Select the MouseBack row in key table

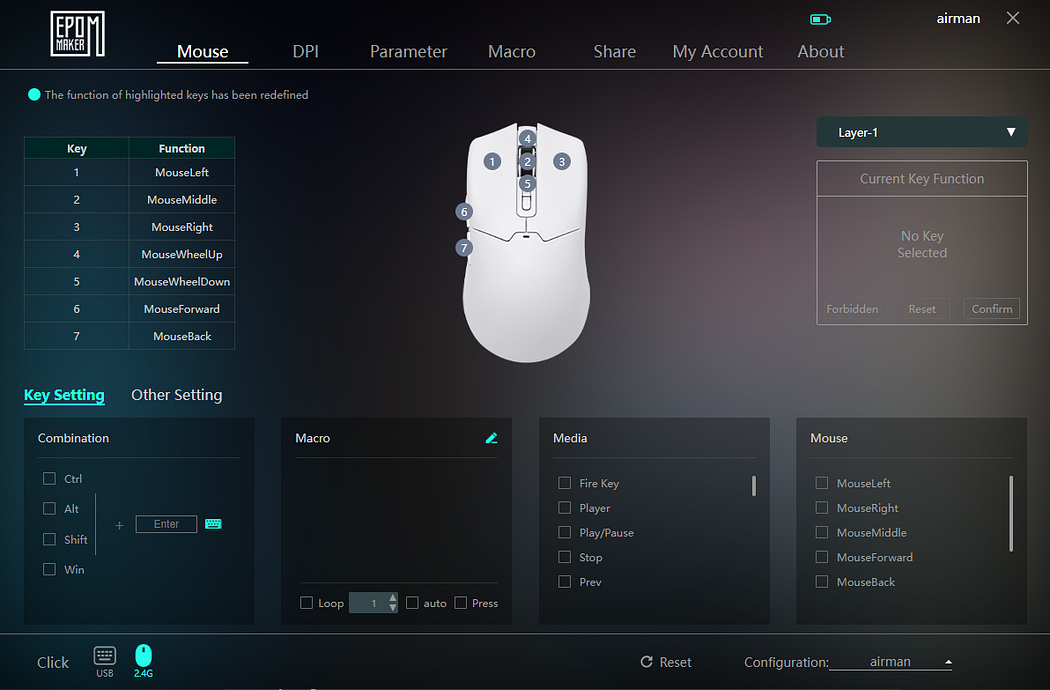129,336
